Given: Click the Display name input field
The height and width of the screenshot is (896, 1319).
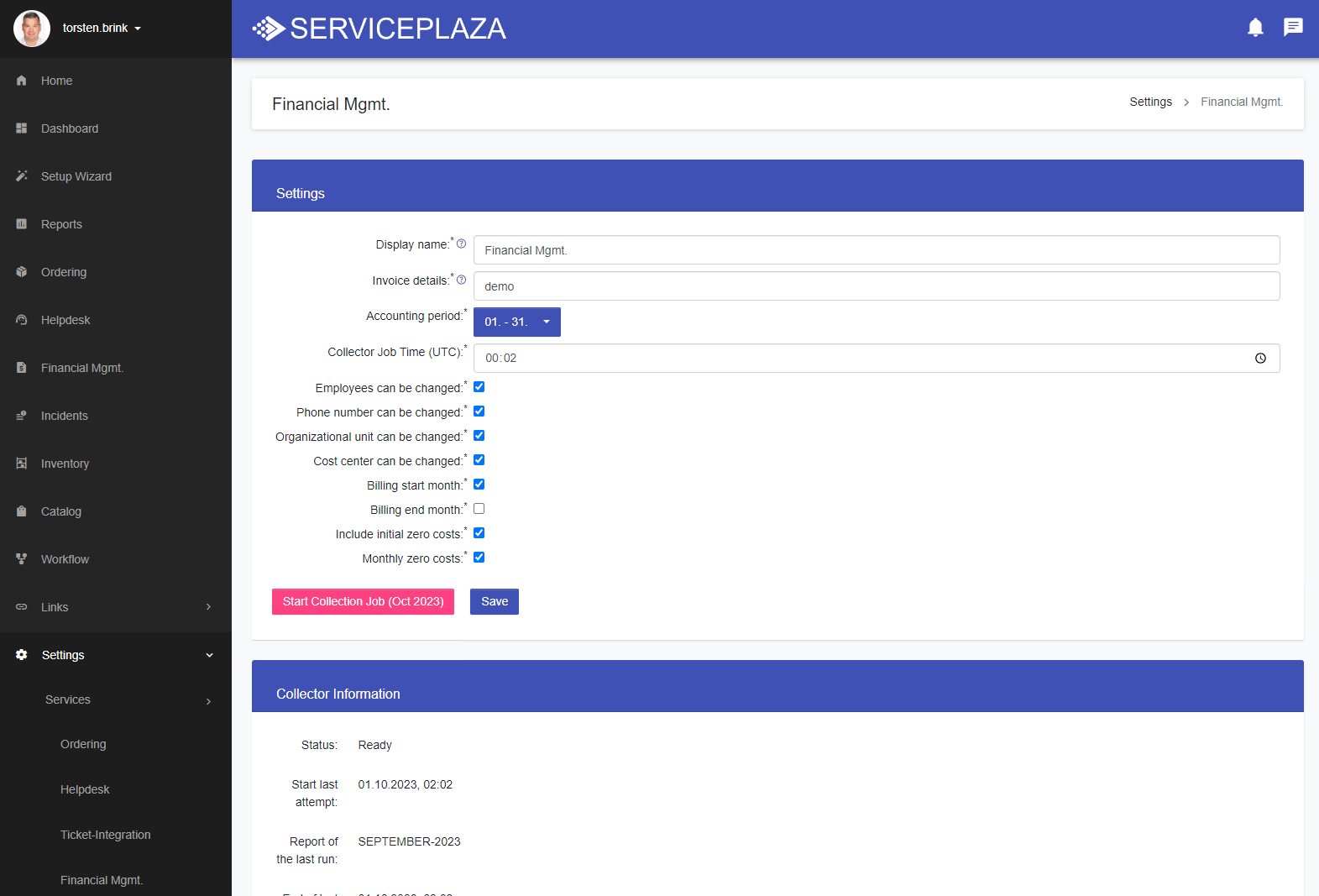Looking at the screenshot, I should (x=877, y=250).
